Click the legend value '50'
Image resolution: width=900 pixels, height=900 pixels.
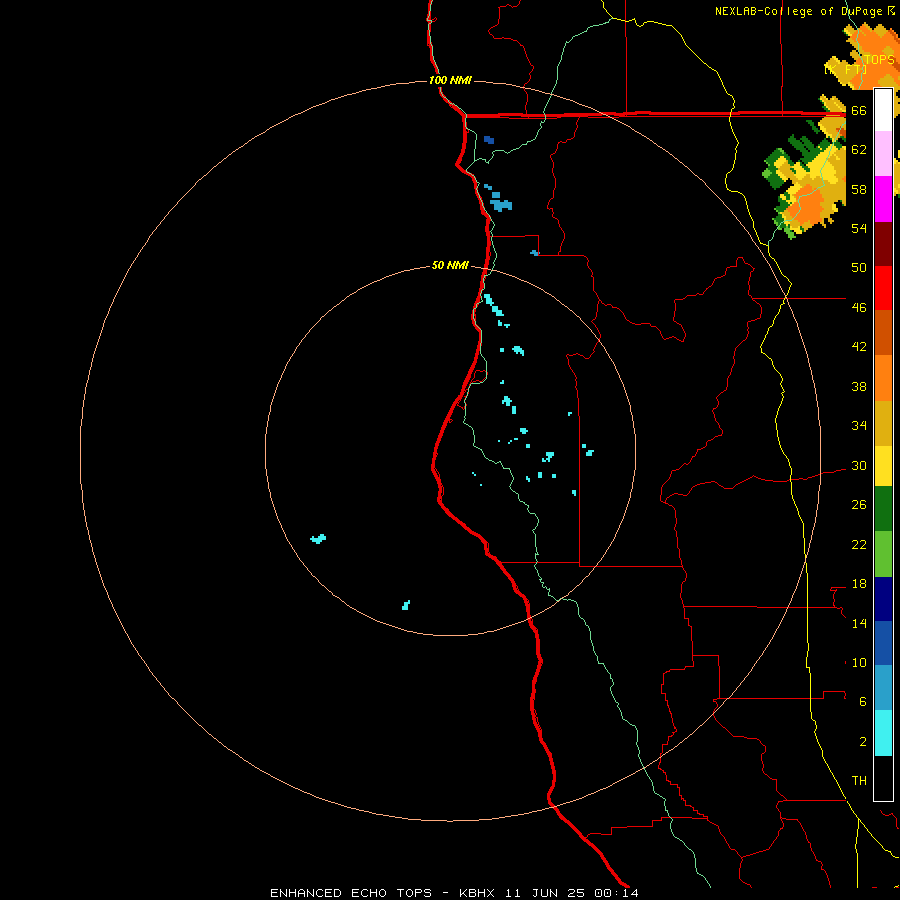tap(859, 267)
